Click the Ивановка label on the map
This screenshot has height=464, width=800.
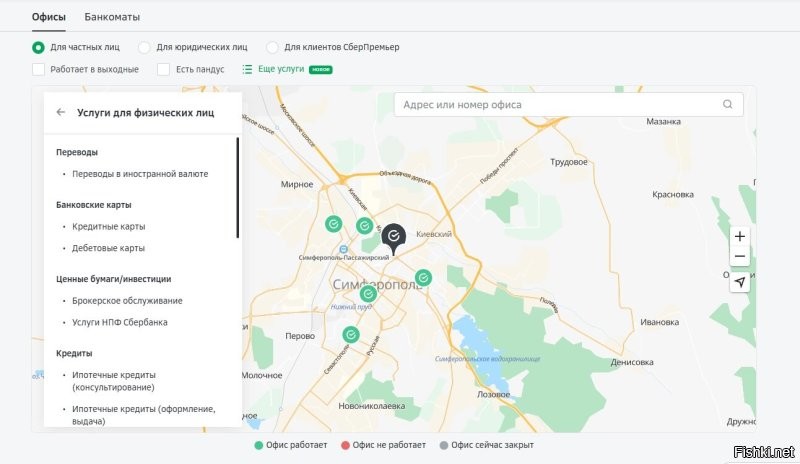click(660, 322)
